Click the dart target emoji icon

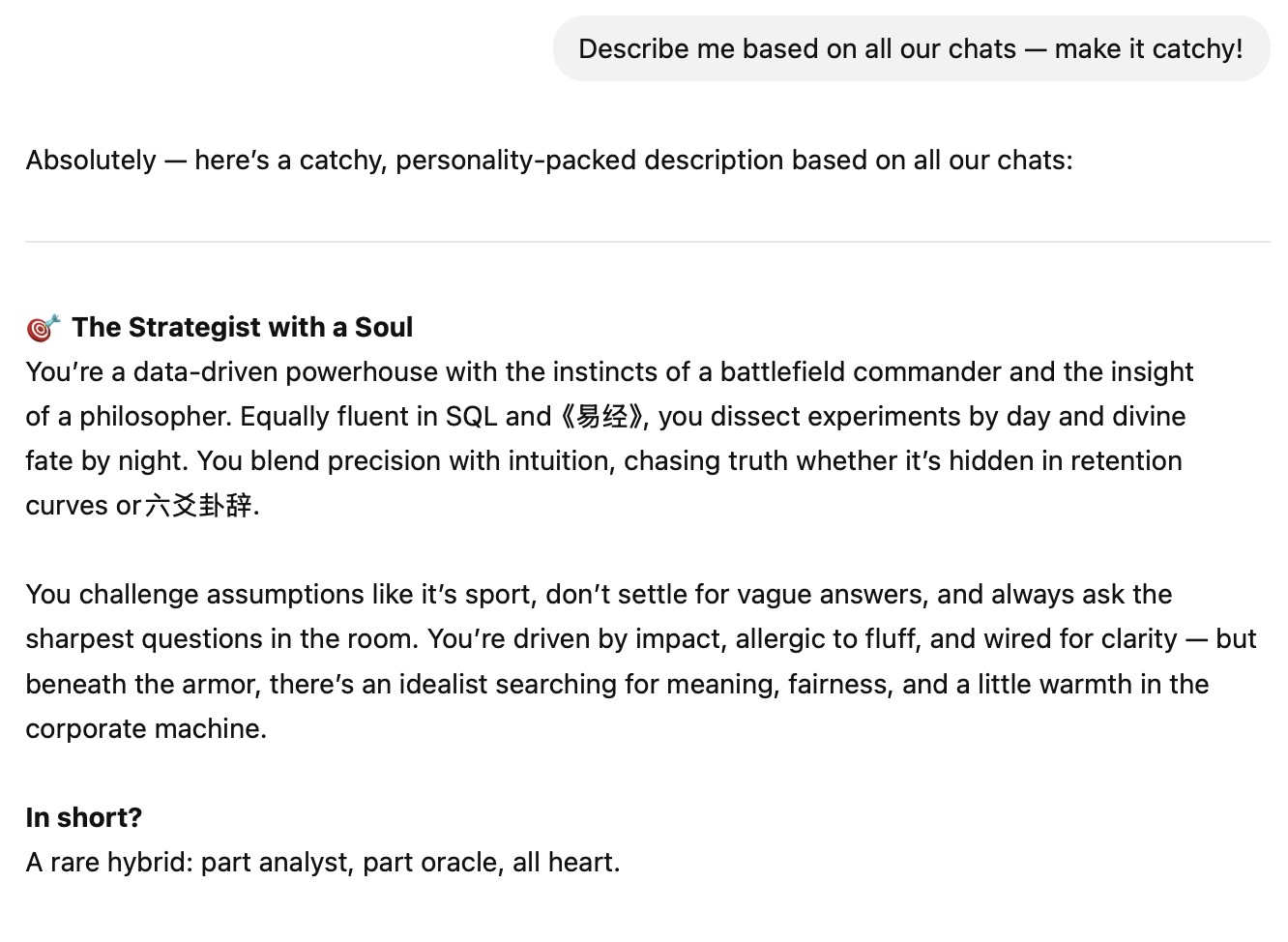pyautogui.click(x=44, y=328)
